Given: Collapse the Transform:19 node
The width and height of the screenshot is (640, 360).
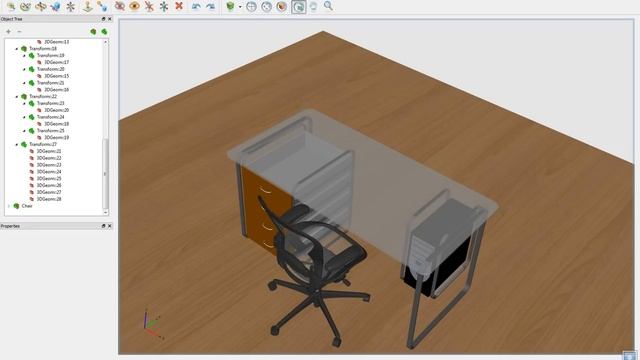Looking at the screenshot, I should click(24, 56).
